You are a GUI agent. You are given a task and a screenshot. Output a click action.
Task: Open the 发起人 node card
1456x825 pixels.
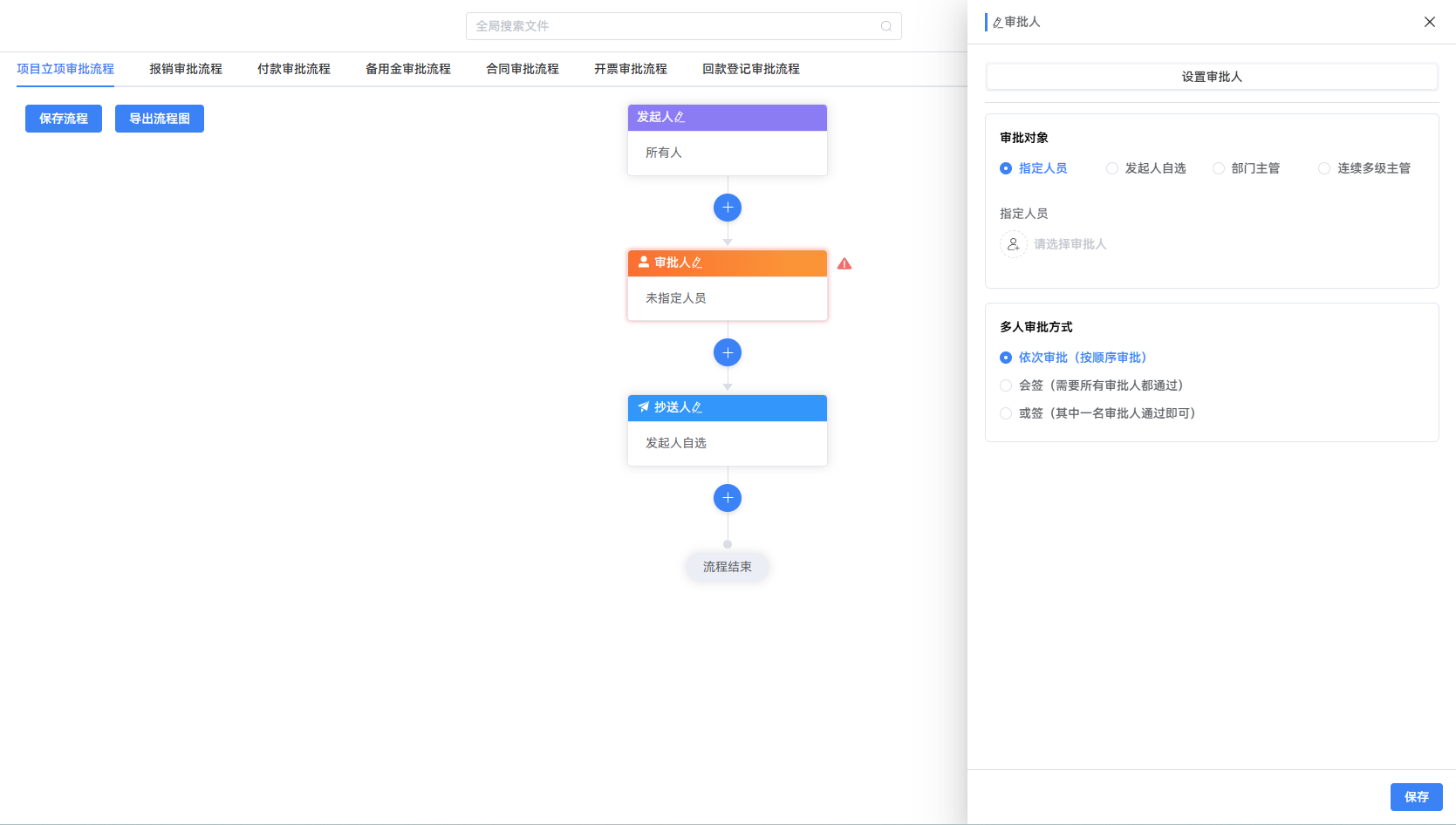[727, 152]
